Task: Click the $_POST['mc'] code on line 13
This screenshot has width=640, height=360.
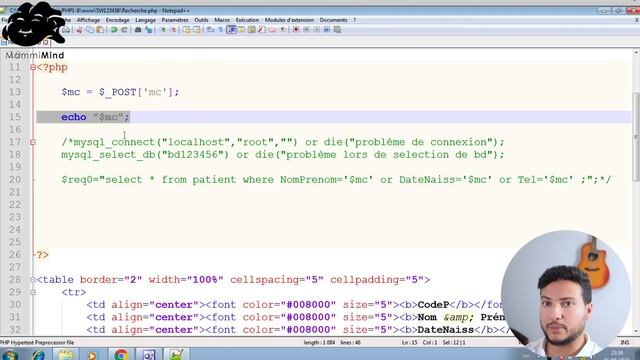Action: (139, 92)
